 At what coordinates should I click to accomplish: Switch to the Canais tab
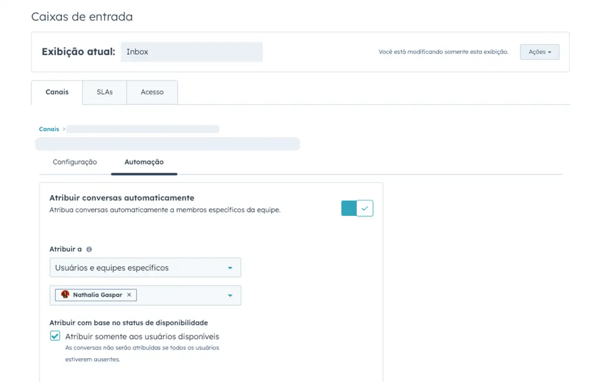click(x=57, y=92)
